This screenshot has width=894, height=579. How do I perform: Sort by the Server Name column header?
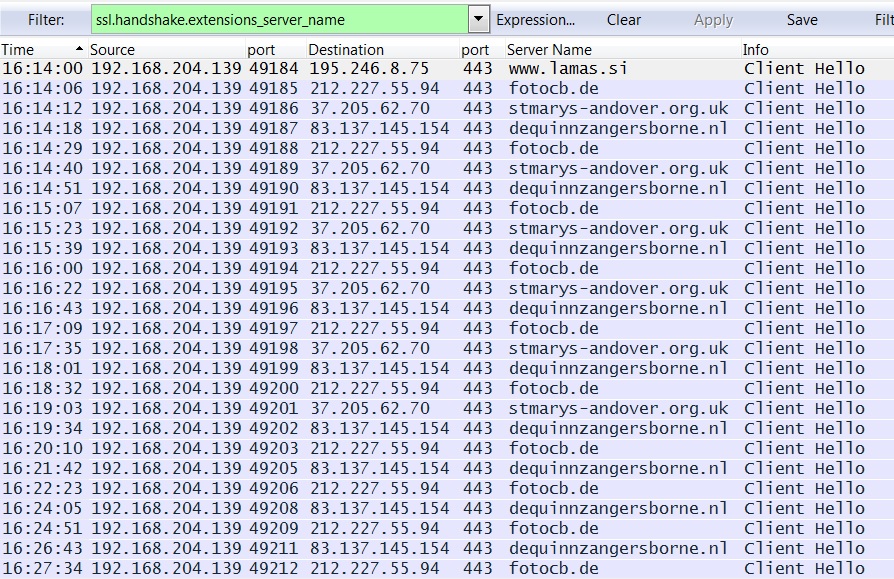tap(549, 50)
